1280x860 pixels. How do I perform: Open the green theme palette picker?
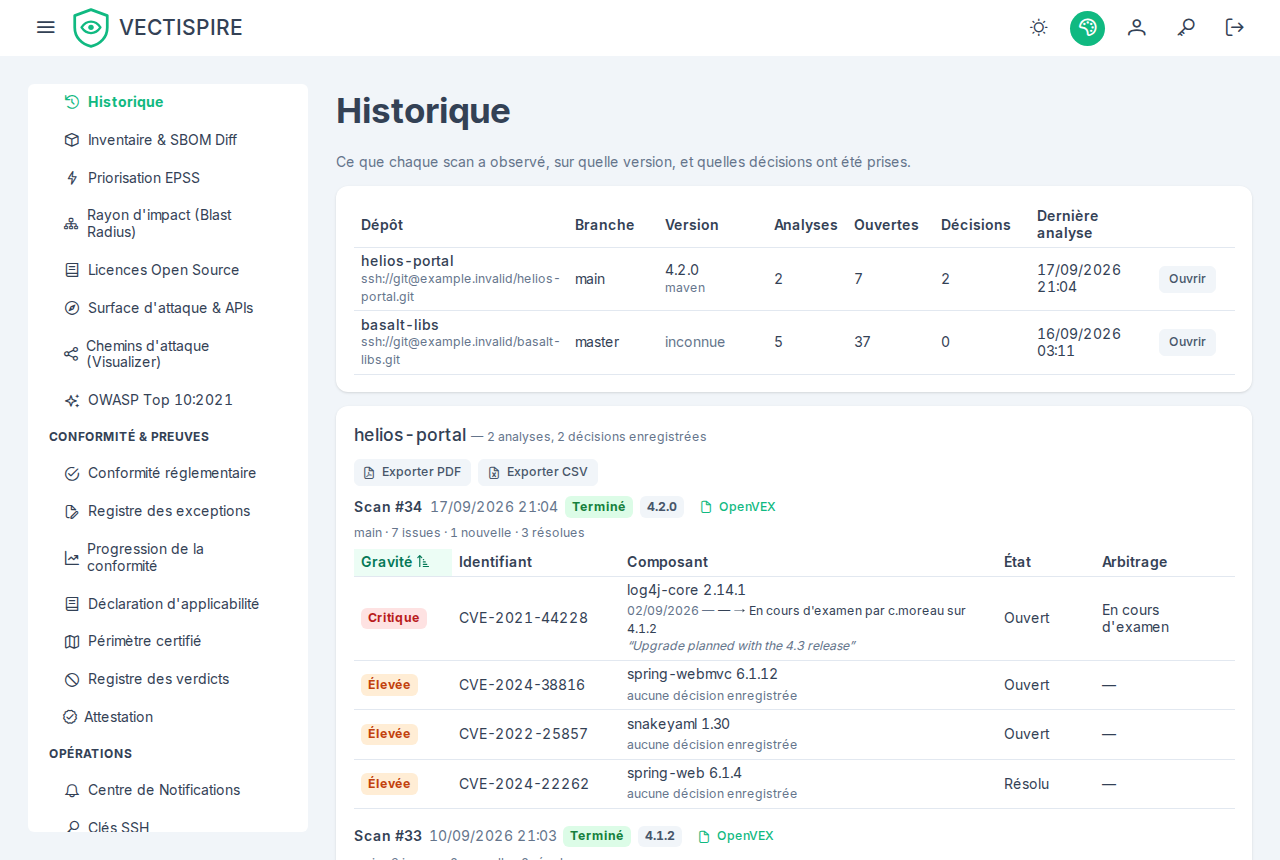point(1087,28)
